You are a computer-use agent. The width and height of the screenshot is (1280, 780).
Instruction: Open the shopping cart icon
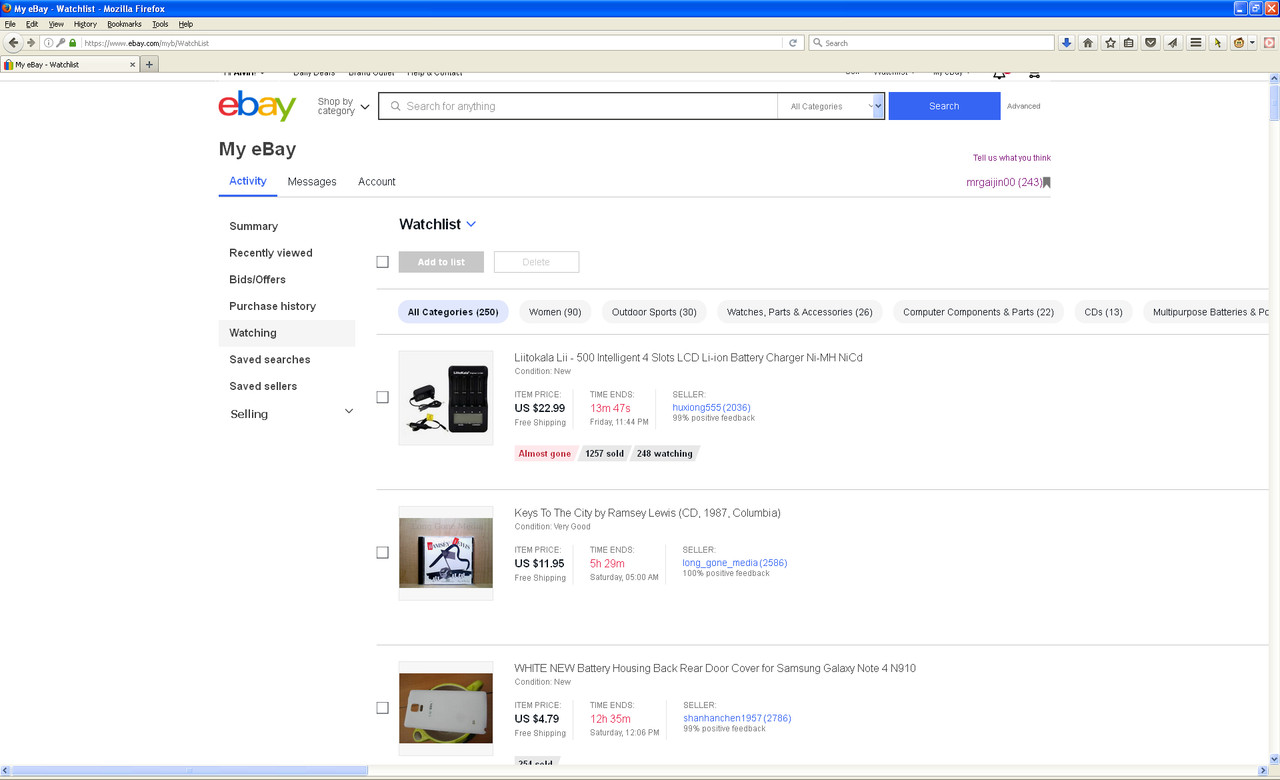click(x=1034, y=74)
